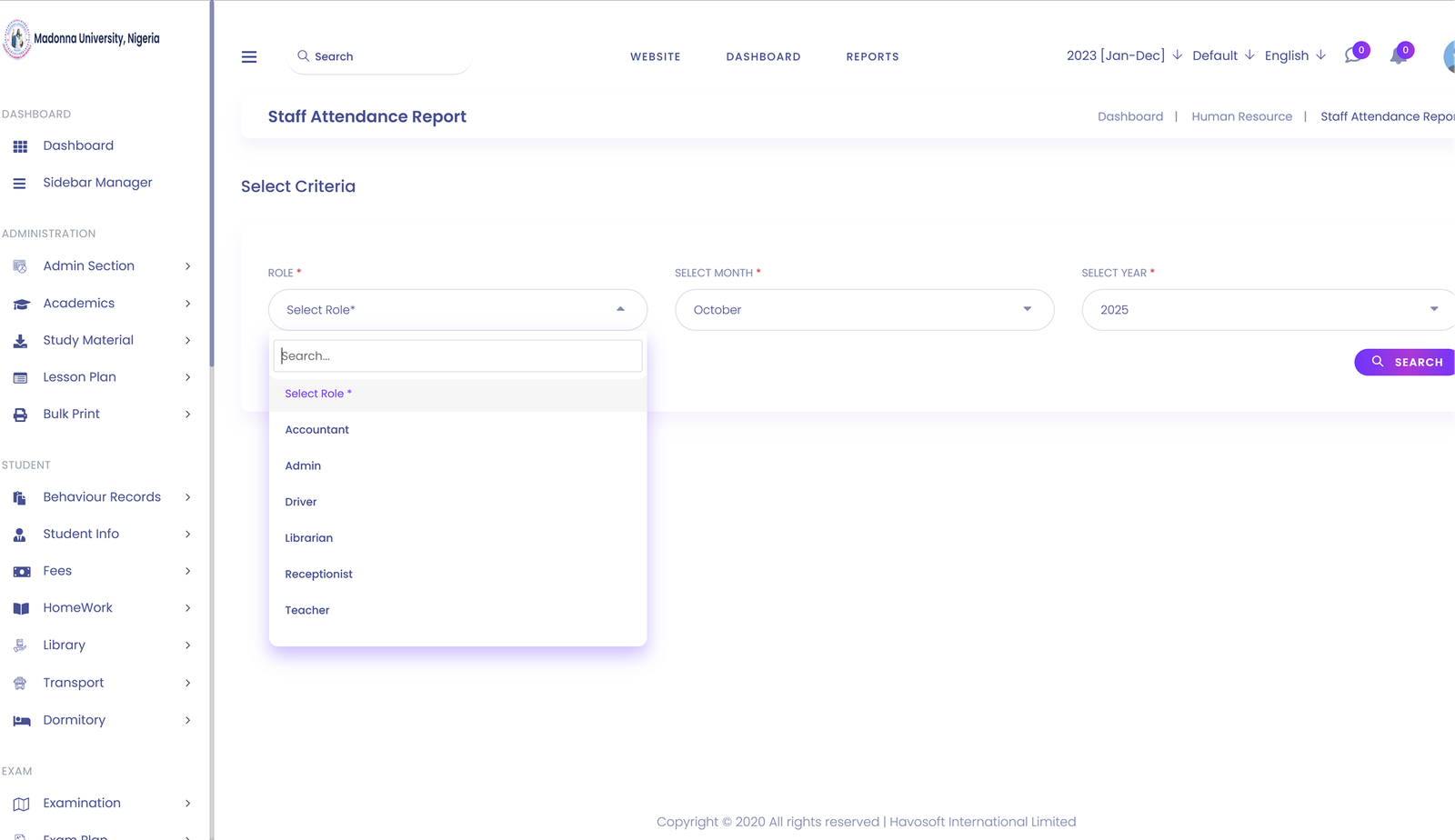Open the chat messages icon

[x=1353, y=55]
